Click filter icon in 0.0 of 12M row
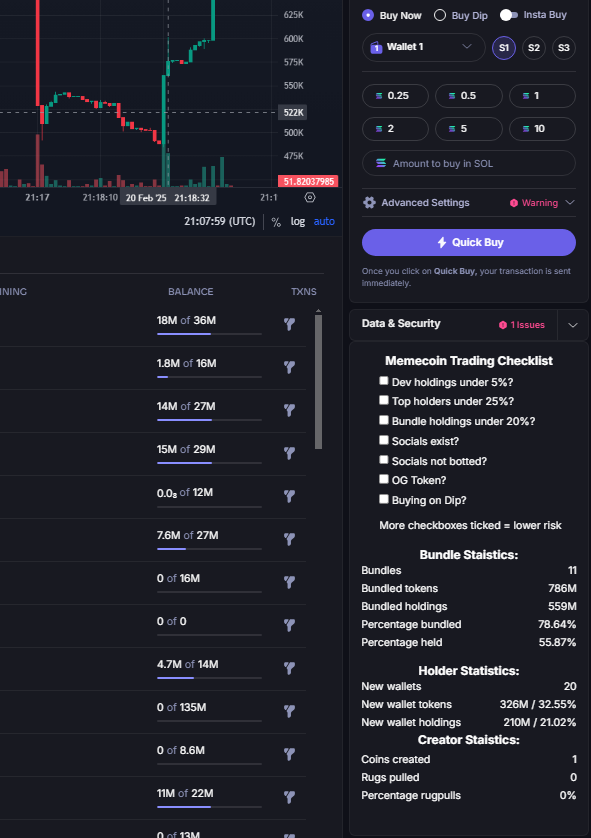Viewport: 591px width, 838px height. 290,496
